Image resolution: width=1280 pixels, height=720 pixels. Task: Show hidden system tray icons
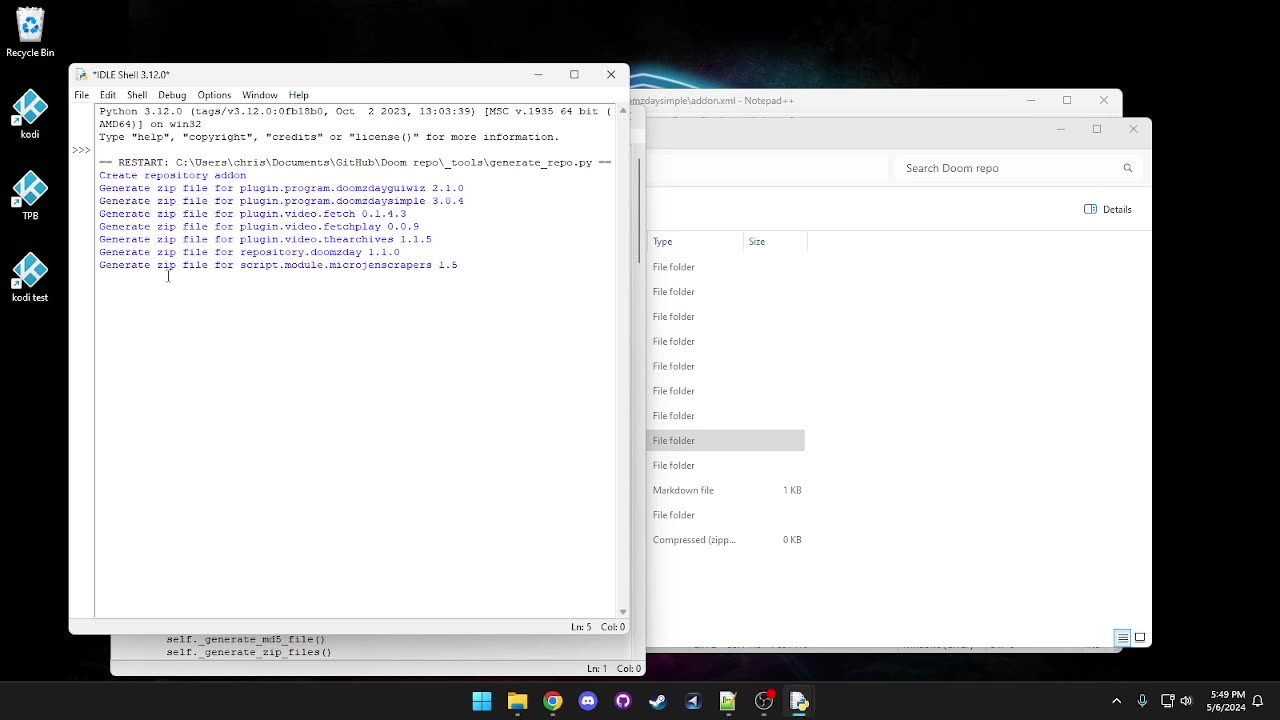1117,701
